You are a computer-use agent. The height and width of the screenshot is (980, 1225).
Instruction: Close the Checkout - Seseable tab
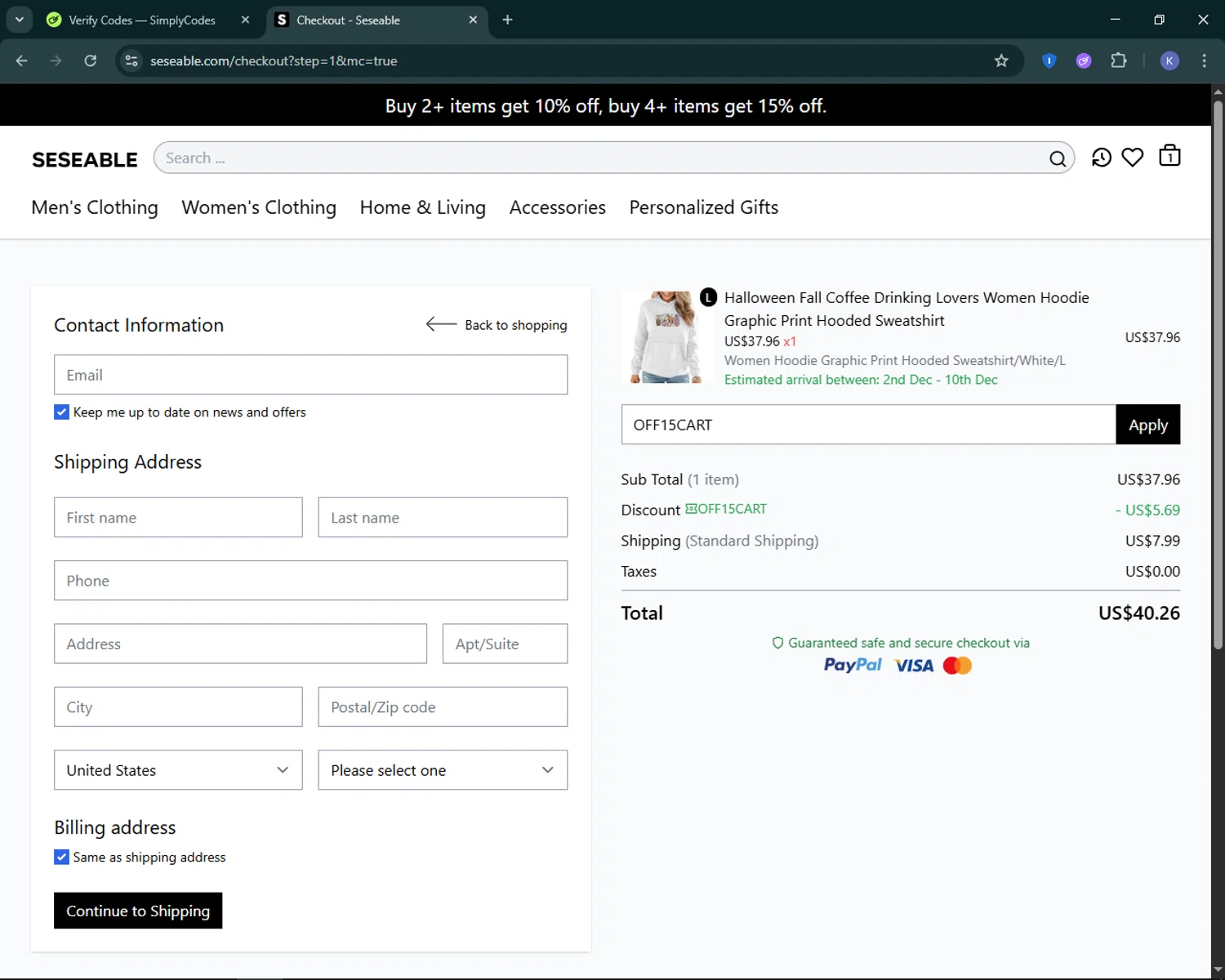473,20
